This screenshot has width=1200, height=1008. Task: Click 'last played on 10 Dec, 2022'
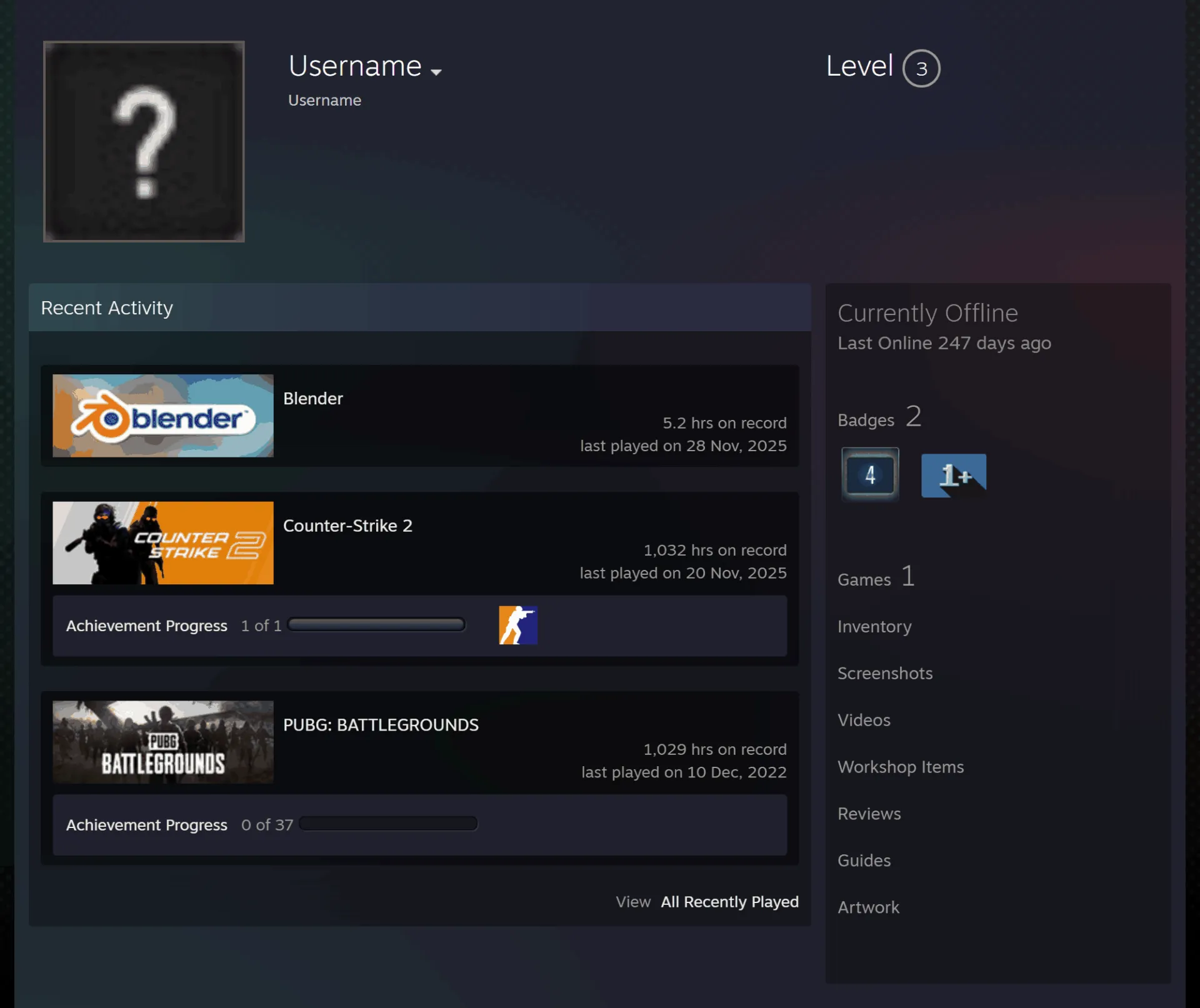[684, 772]
